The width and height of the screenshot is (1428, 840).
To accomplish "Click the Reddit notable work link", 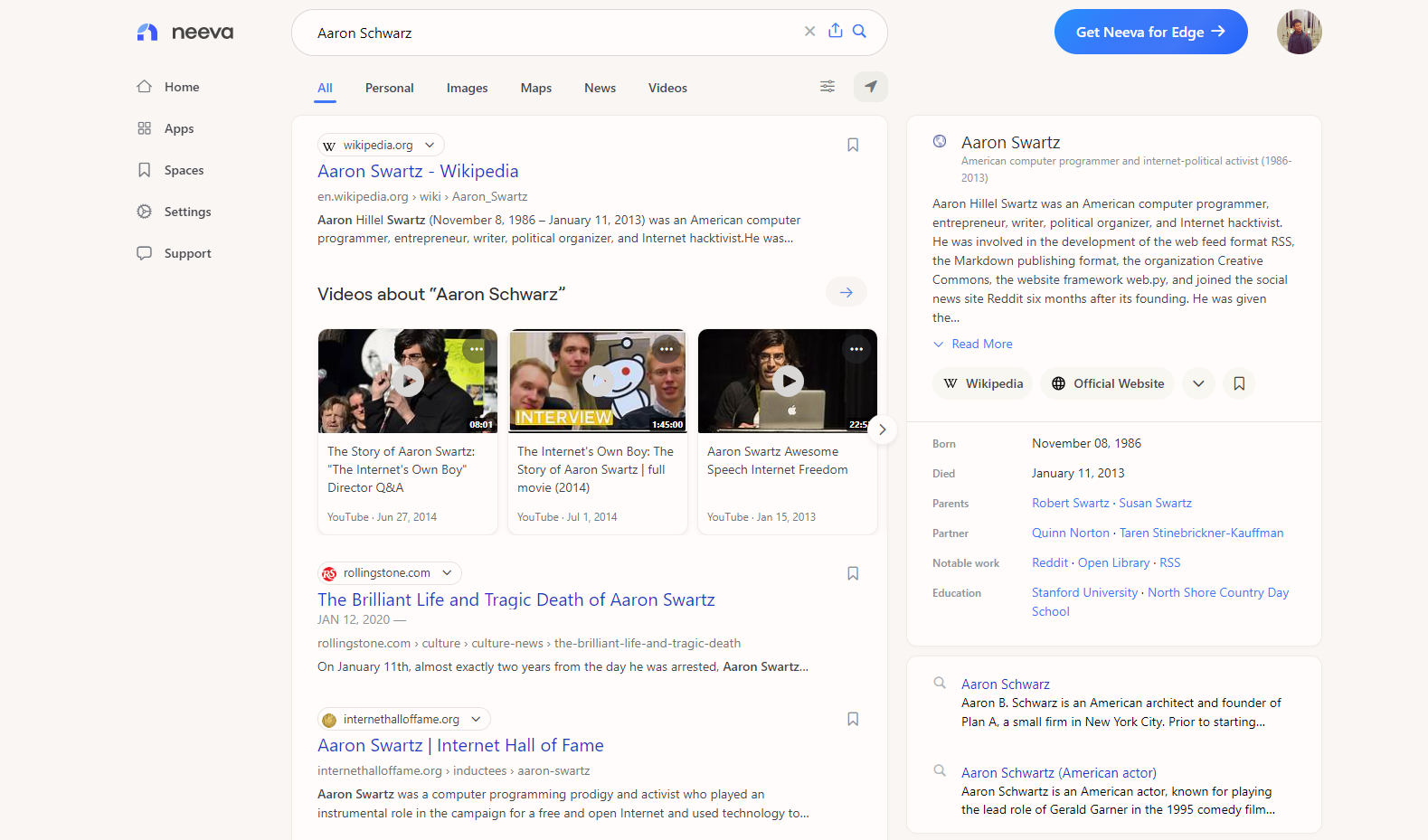I will tap(1050, 563).
